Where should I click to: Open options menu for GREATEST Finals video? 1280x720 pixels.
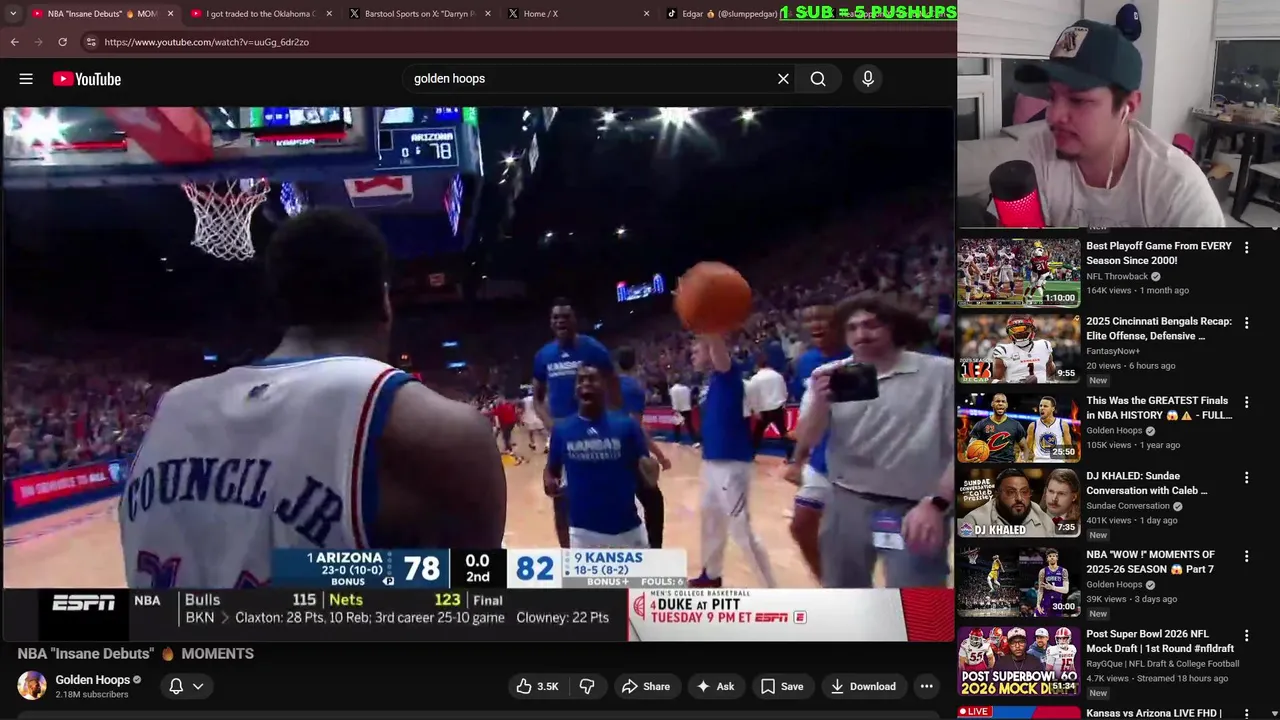click(1246, 401)
